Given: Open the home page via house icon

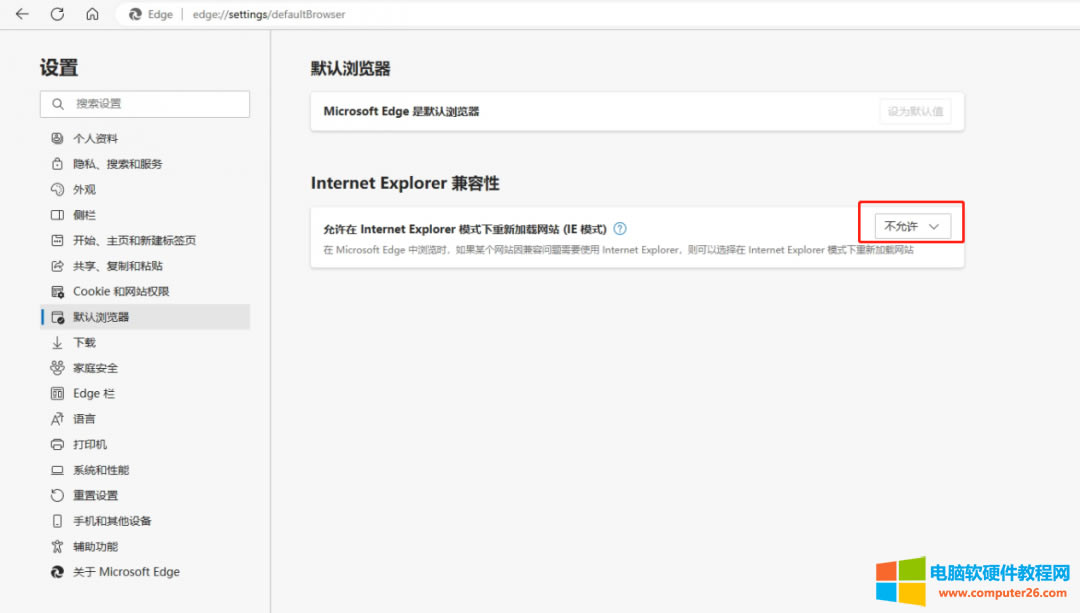Looking at the screenshot, I should click(x=92, y=14).
